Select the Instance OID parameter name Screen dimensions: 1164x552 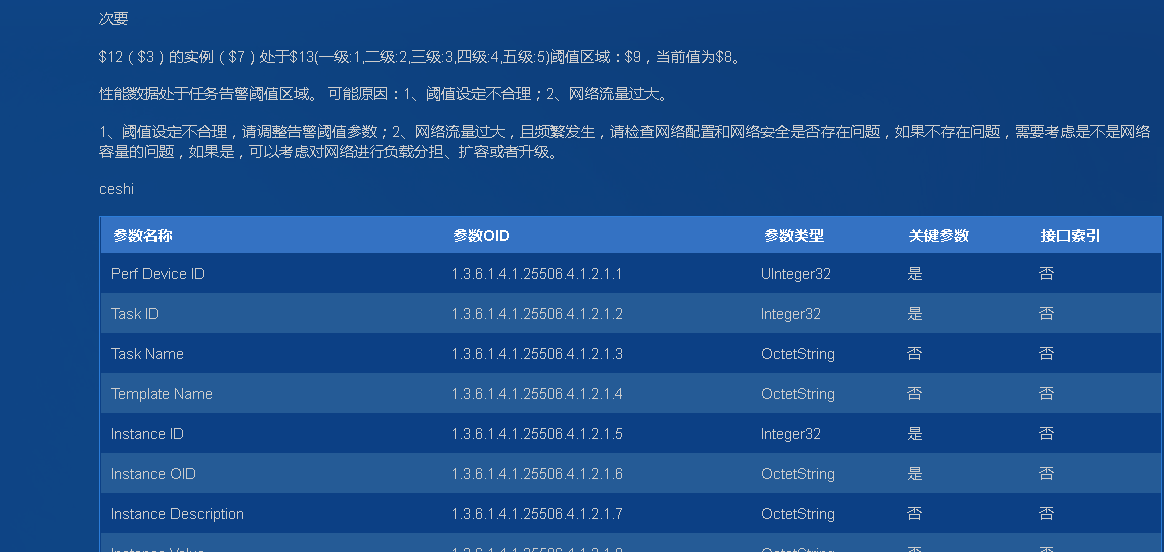click(153, 474)
